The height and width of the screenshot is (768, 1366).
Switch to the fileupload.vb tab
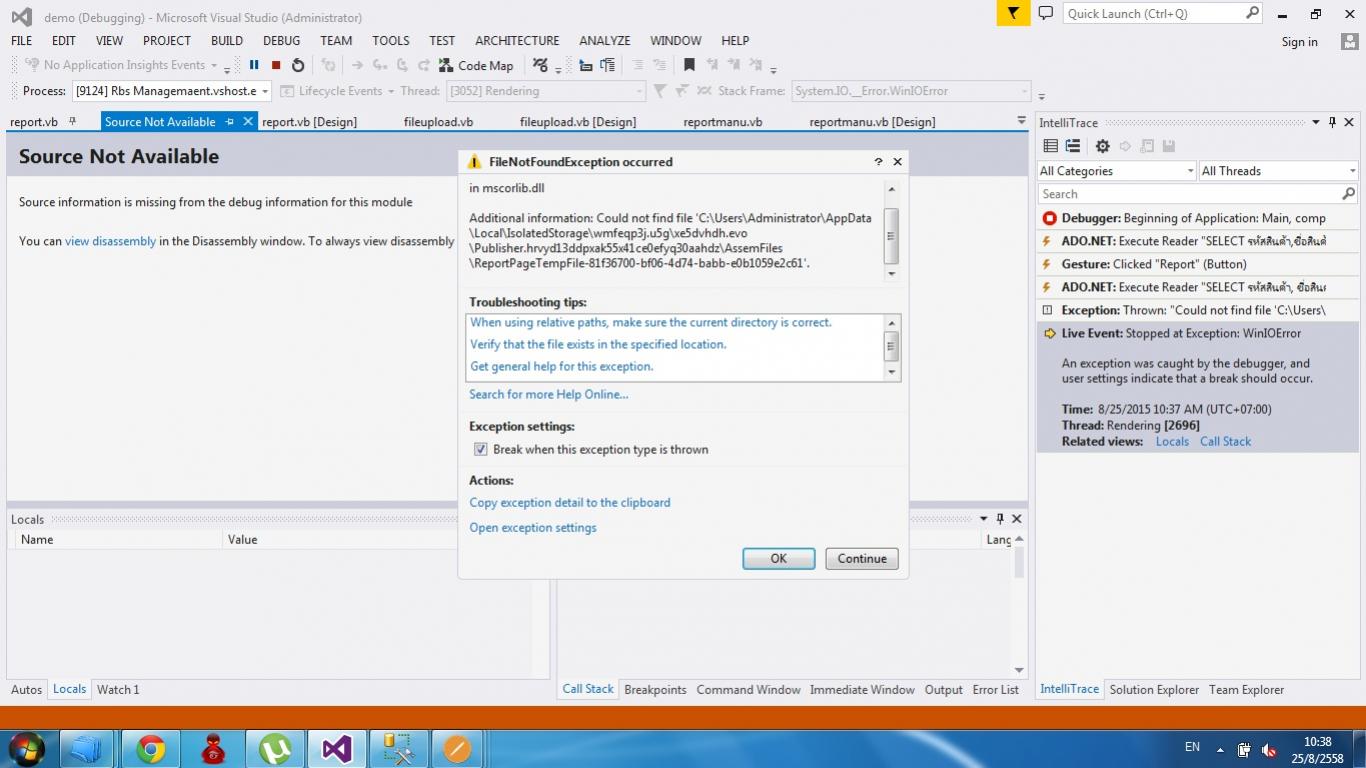(x=438, y=122)
